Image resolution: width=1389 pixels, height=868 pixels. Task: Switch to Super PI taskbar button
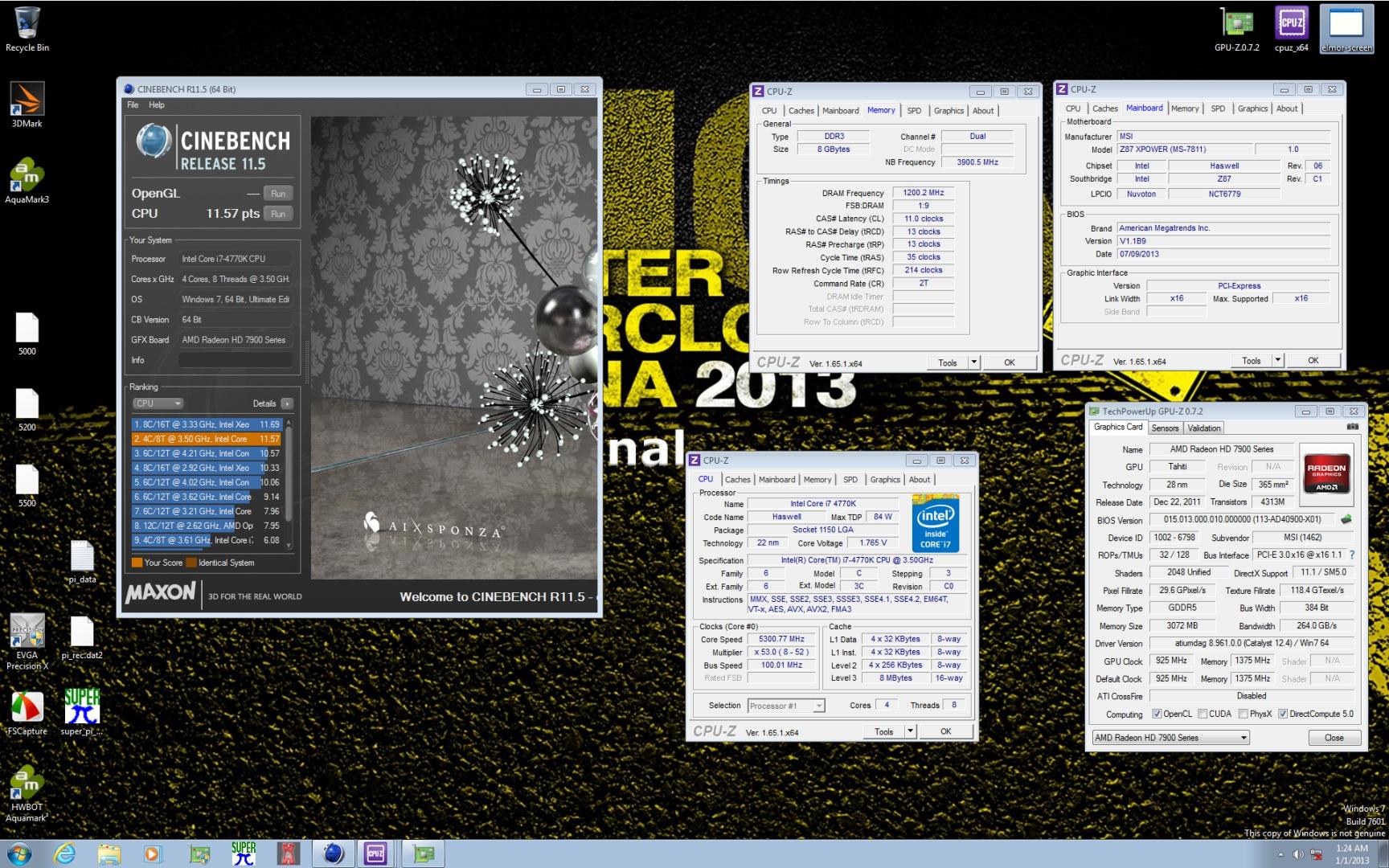click(244, 854)
